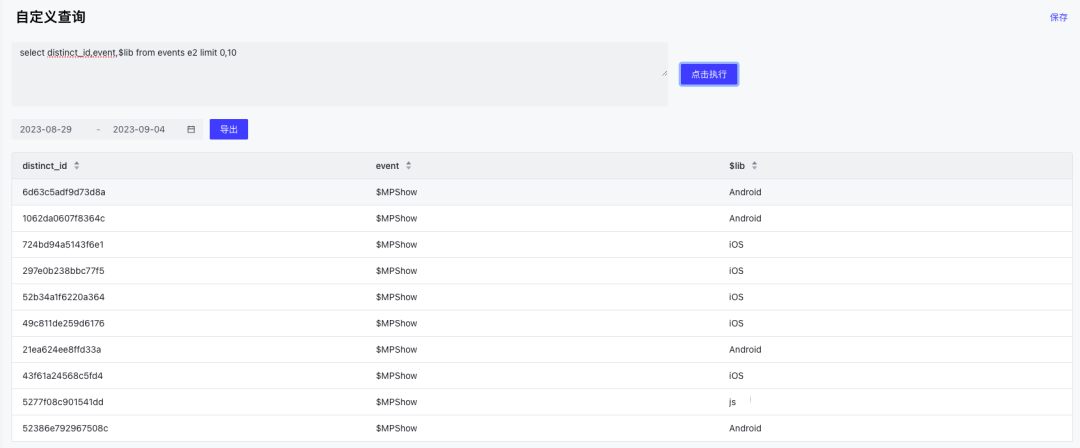This screenshot has width=1080, height=448.
Task: Click the calendar icon in date range
Action: (191, 129)
